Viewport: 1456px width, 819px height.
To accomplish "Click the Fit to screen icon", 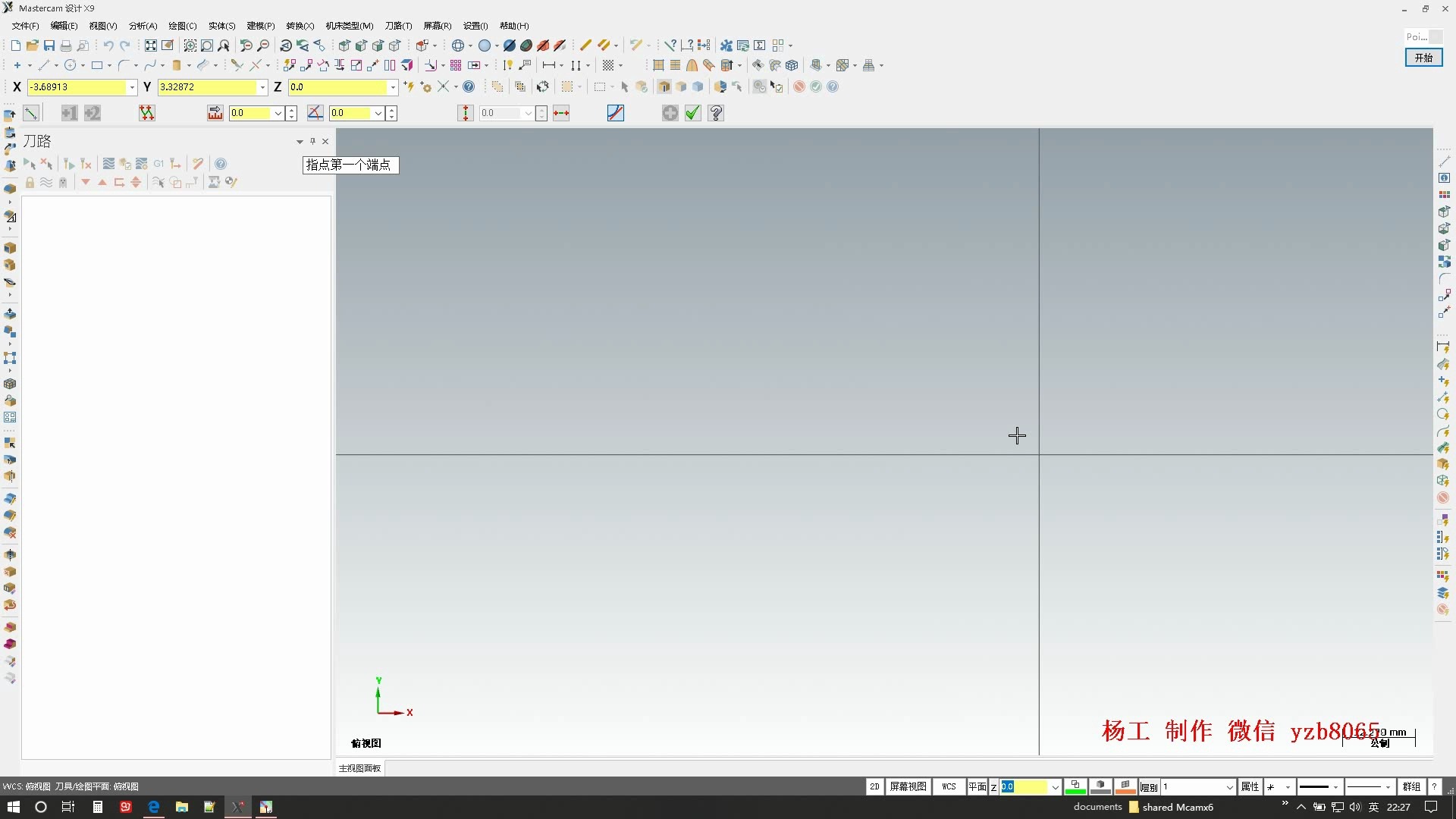I will 151,45.
